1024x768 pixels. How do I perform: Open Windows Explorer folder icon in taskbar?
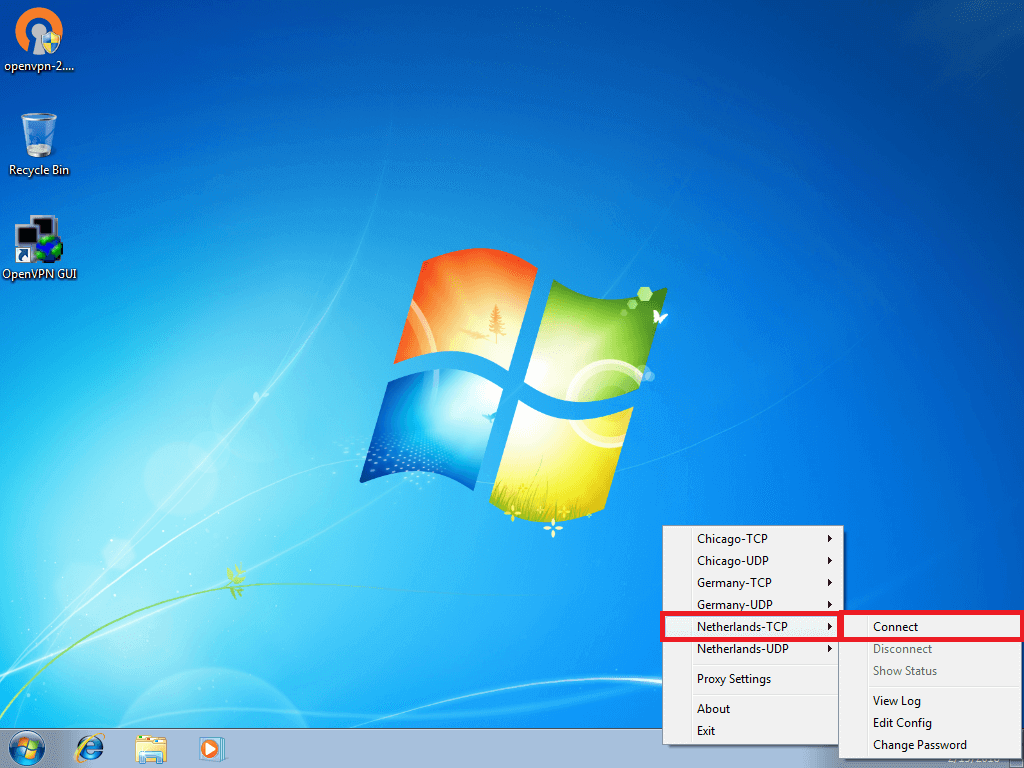(x=151, y=748)
